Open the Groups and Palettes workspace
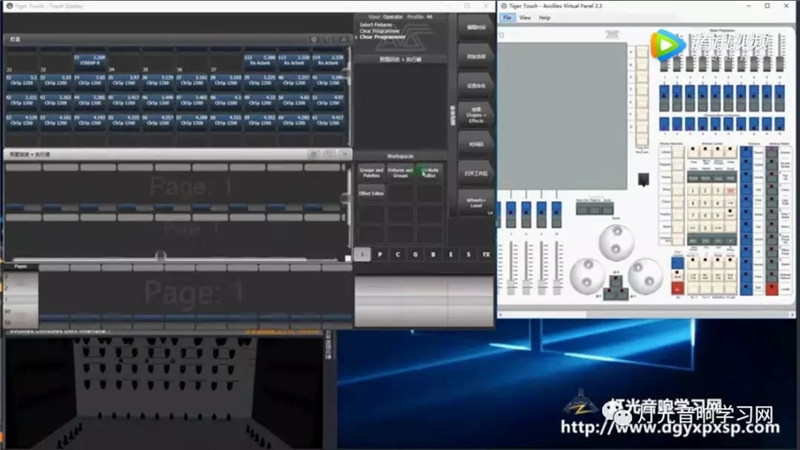Viewport: 800px width, 450px height. (x=371, y=173)
